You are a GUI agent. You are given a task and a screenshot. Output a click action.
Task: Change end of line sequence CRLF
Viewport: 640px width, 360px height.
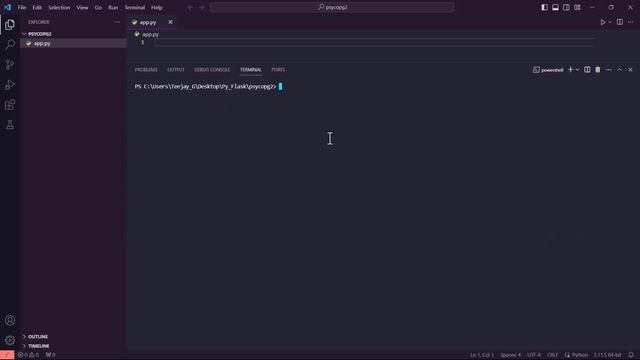tap(552, 355)
